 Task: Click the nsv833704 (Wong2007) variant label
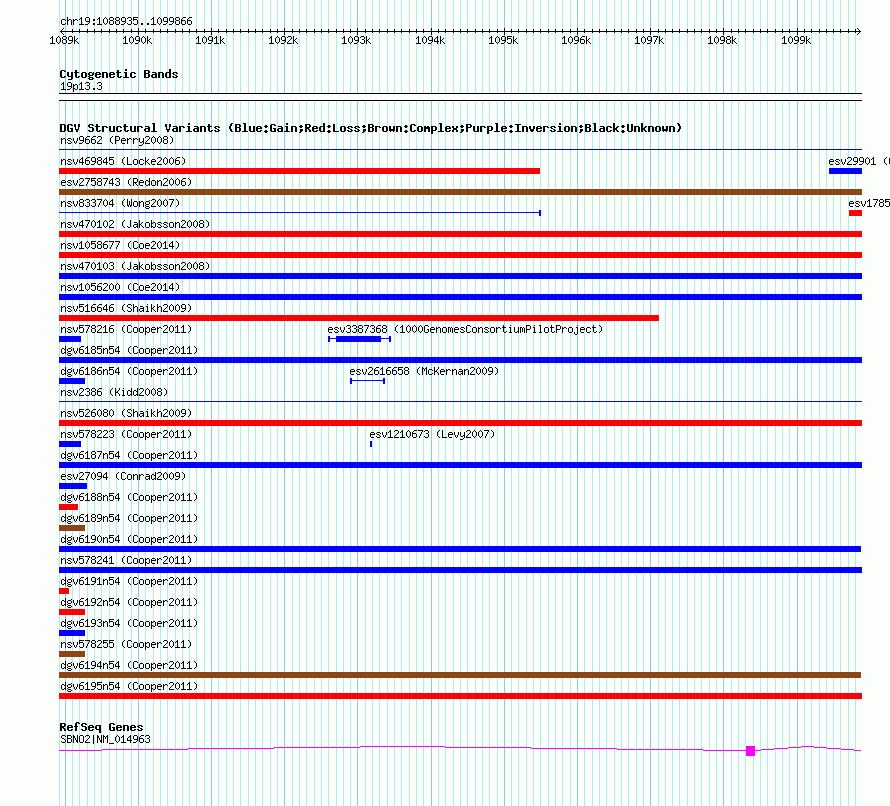[x=120, y=203]
